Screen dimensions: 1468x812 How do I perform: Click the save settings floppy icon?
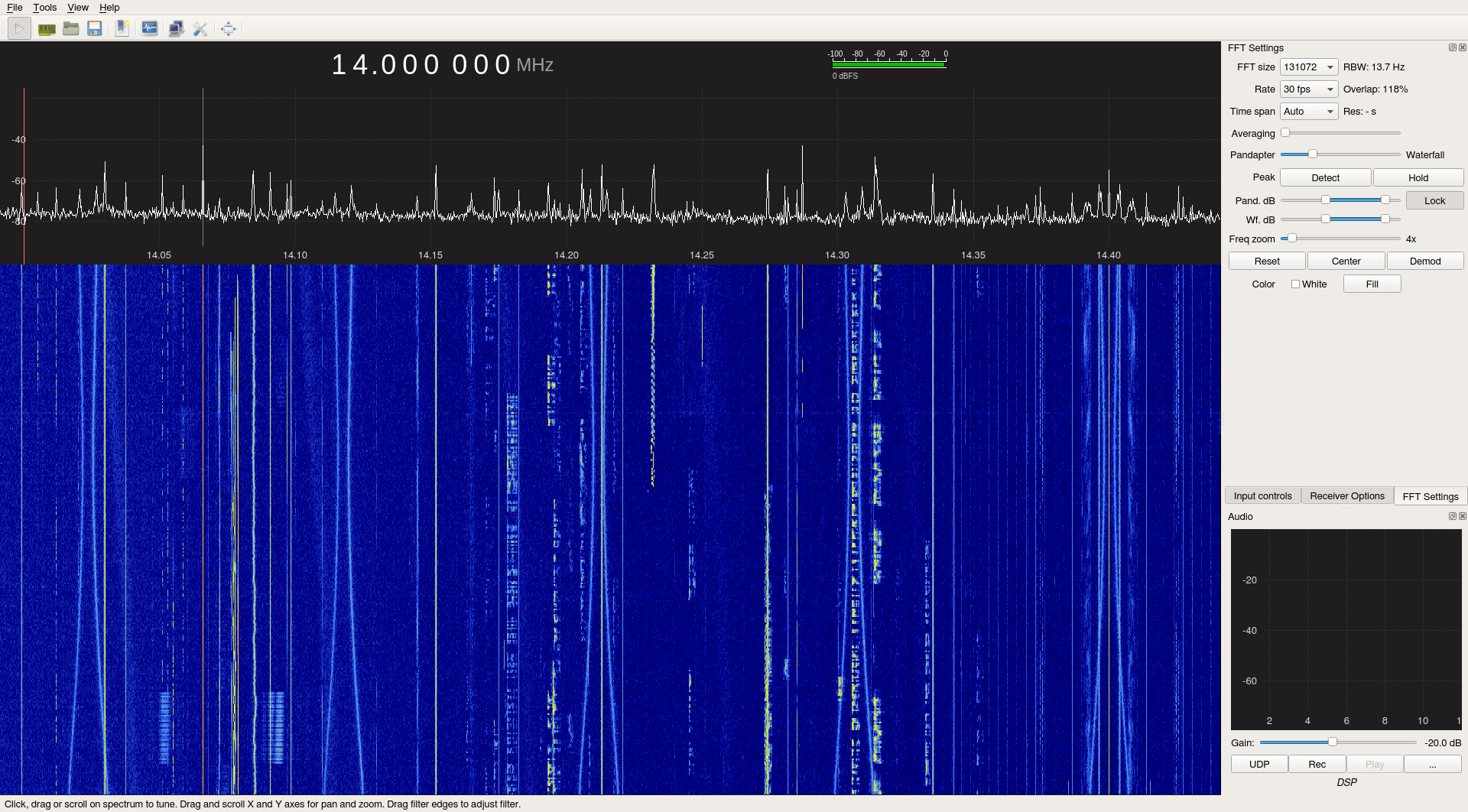pos(95,29)
